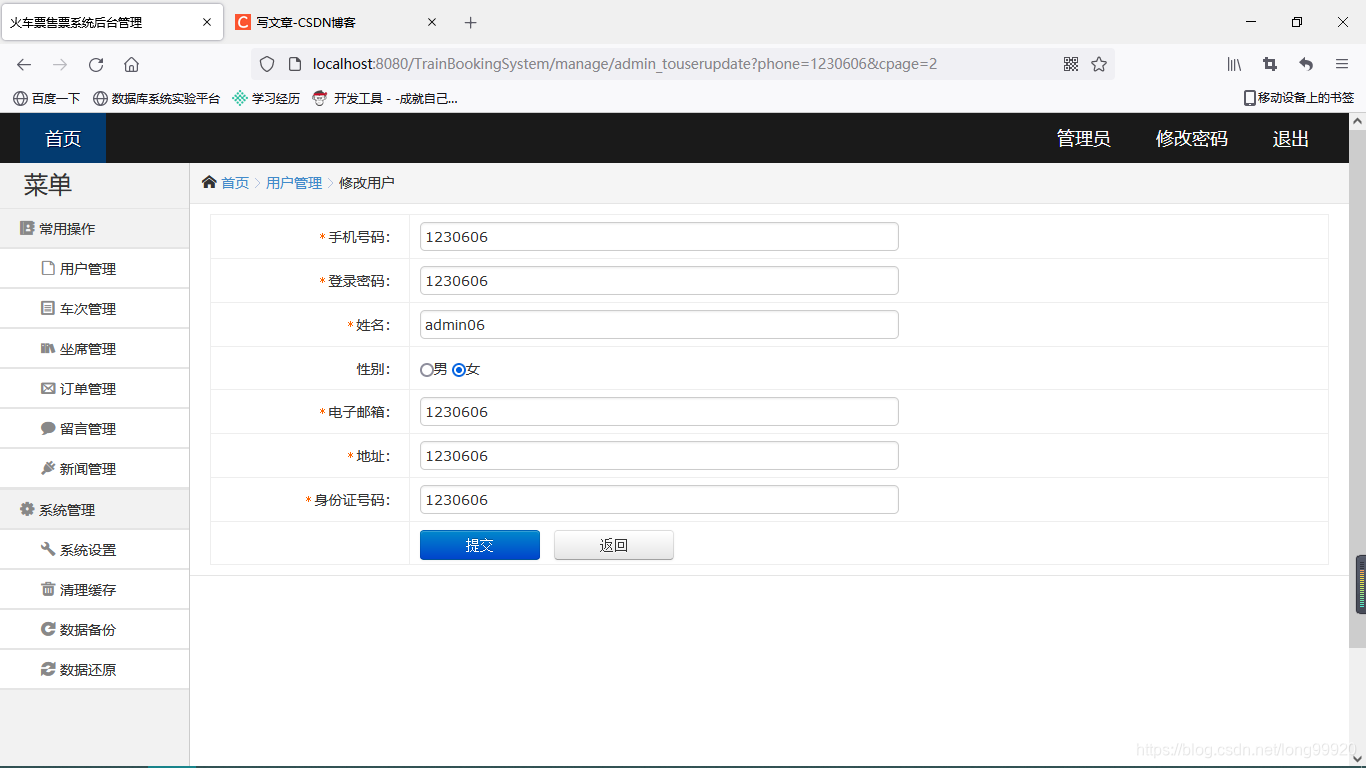1366x768 pixels.
Task: Click the page vertical scrollbar thumb
Action: (1357, 389)
